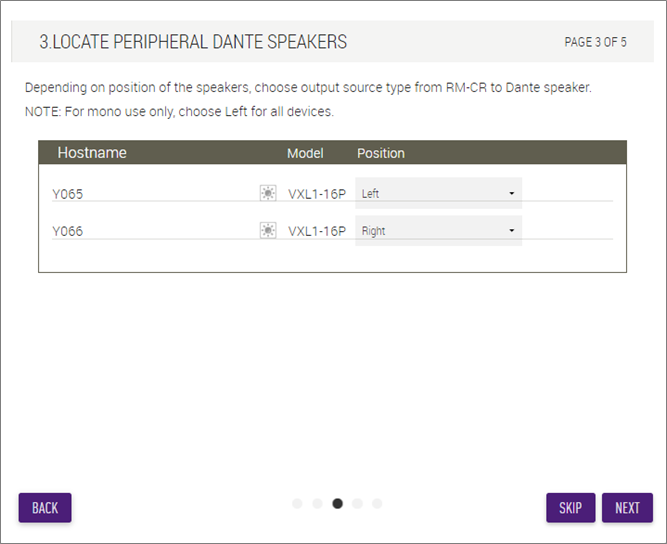
Task: Click the Hostname column header
Action: click(x=92, y=153)
